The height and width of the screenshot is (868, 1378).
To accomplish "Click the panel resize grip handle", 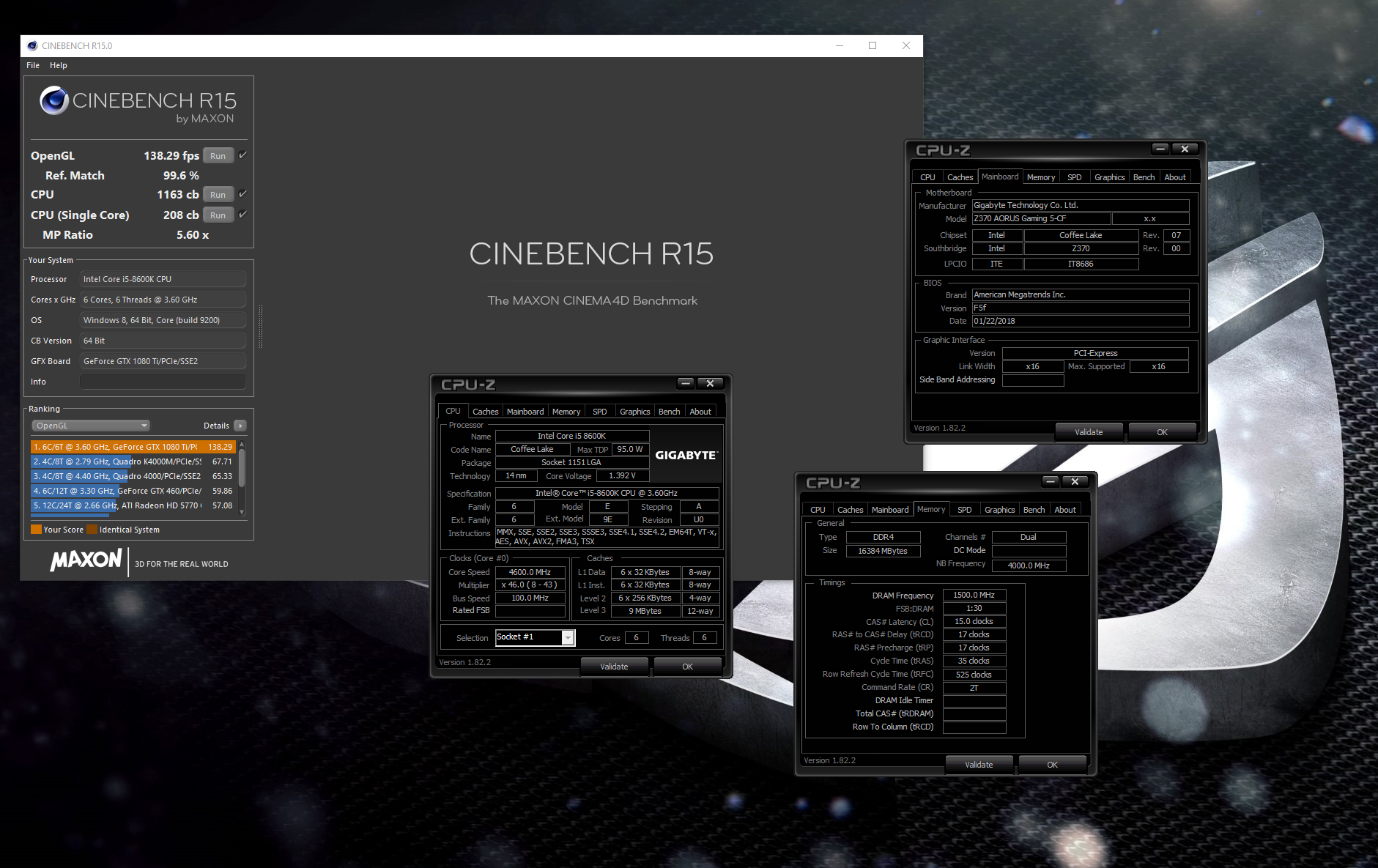I will tap(260, 327).
